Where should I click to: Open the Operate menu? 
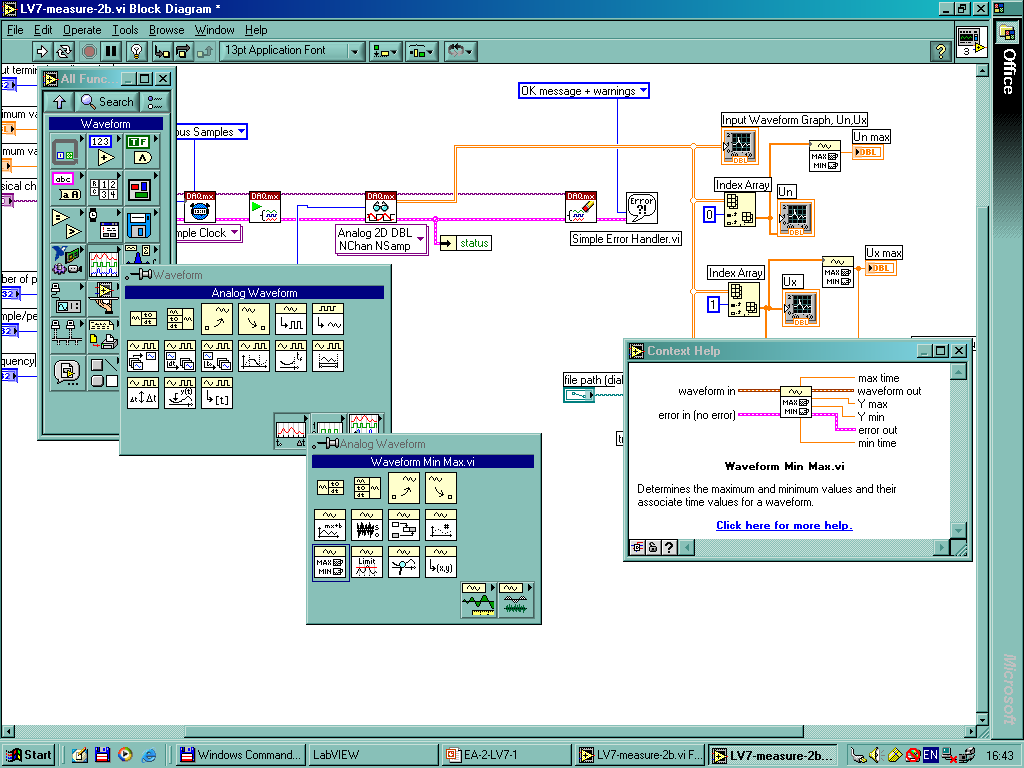click(x=82, y=30)
